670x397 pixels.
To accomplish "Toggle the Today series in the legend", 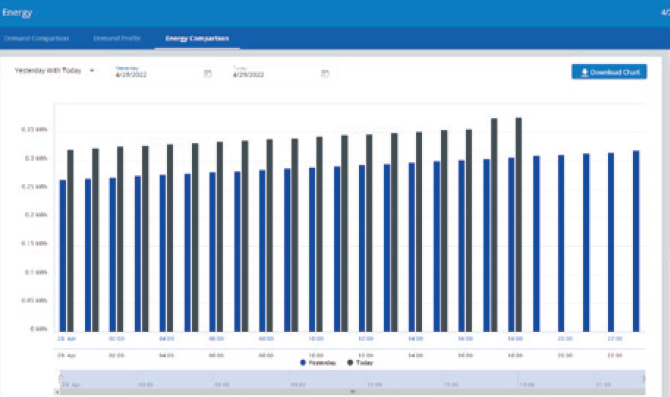I will pos(360,363).
